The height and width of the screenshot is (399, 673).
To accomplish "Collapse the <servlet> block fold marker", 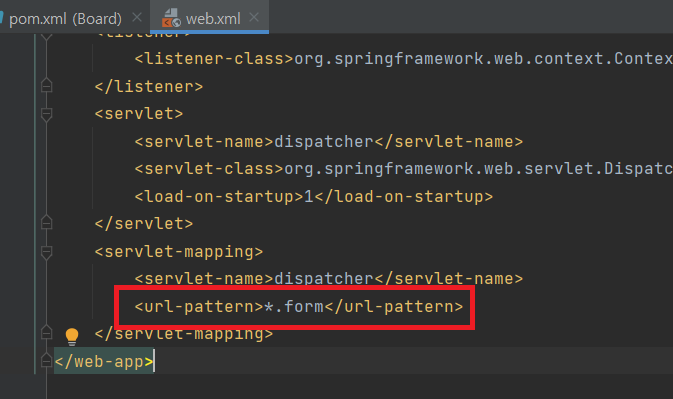I will pyautogui.click(x=46, y=115).
